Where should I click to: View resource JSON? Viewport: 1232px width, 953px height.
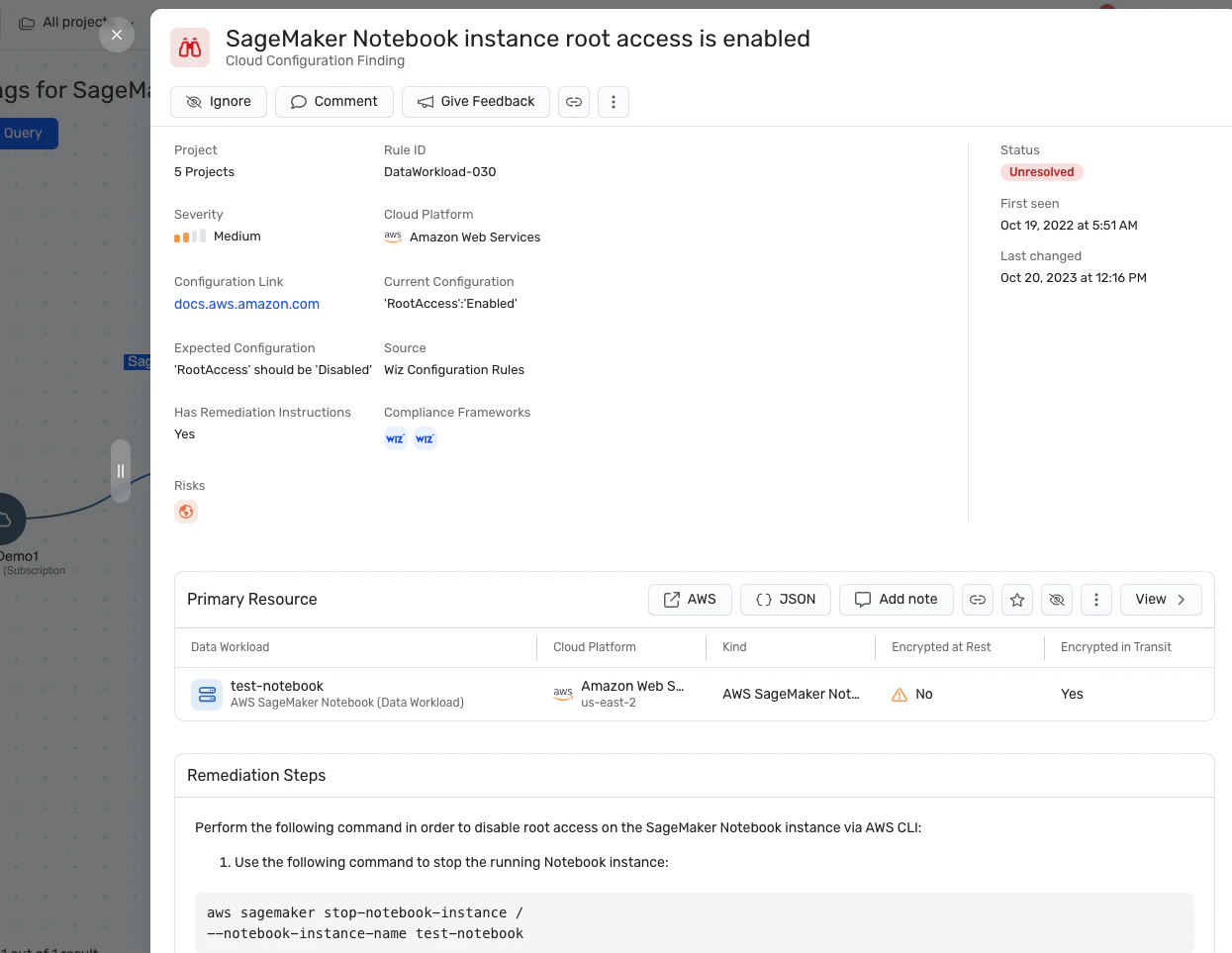[786, 600]
